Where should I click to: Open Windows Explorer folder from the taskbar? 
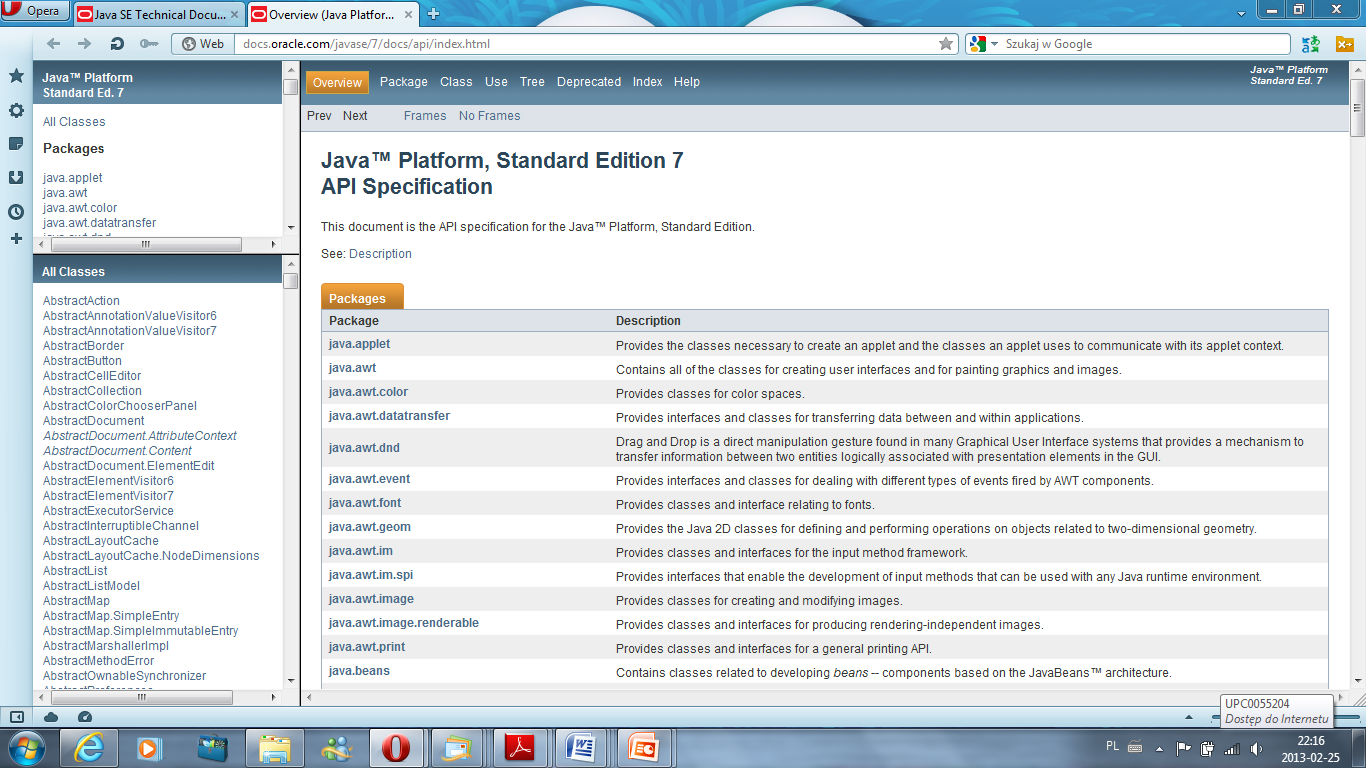click(x=274, y=748)
